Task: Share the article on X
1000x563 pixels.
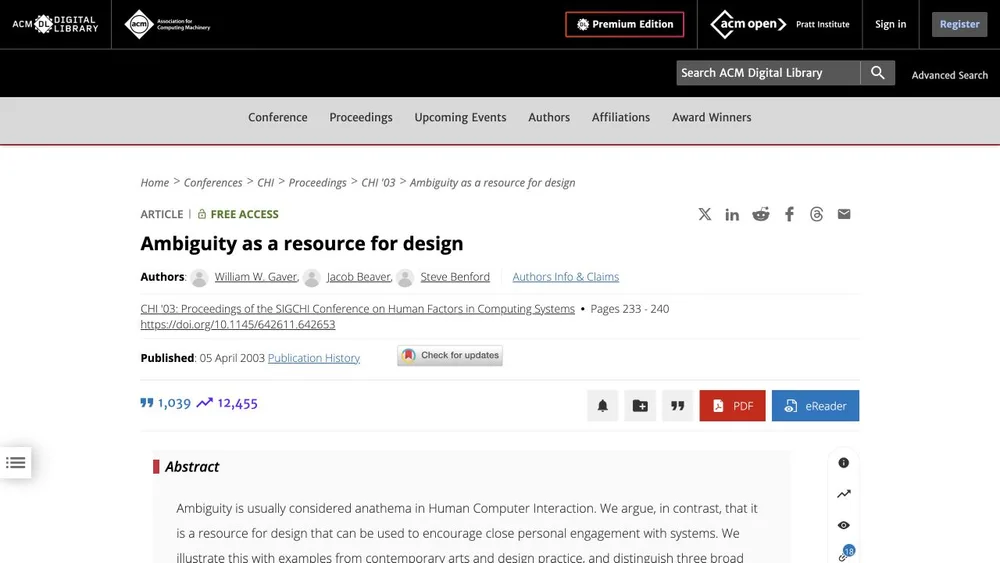Action: tap(705, 214)
